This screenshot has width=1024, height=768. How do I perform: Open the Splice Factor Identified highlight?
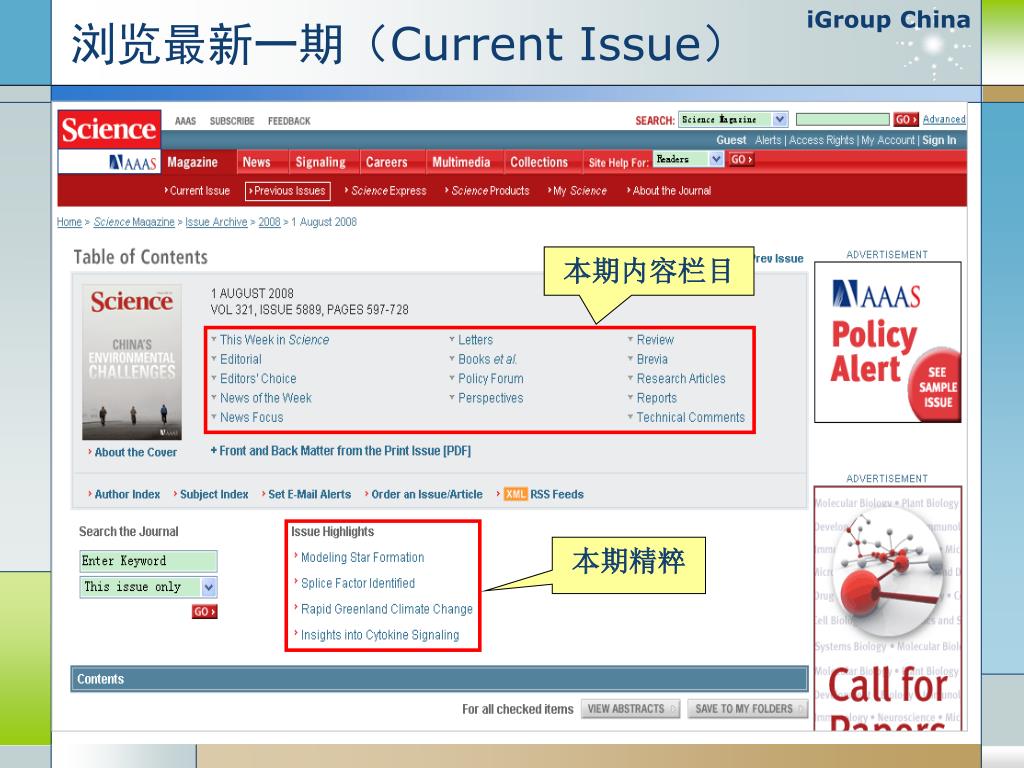358,583
